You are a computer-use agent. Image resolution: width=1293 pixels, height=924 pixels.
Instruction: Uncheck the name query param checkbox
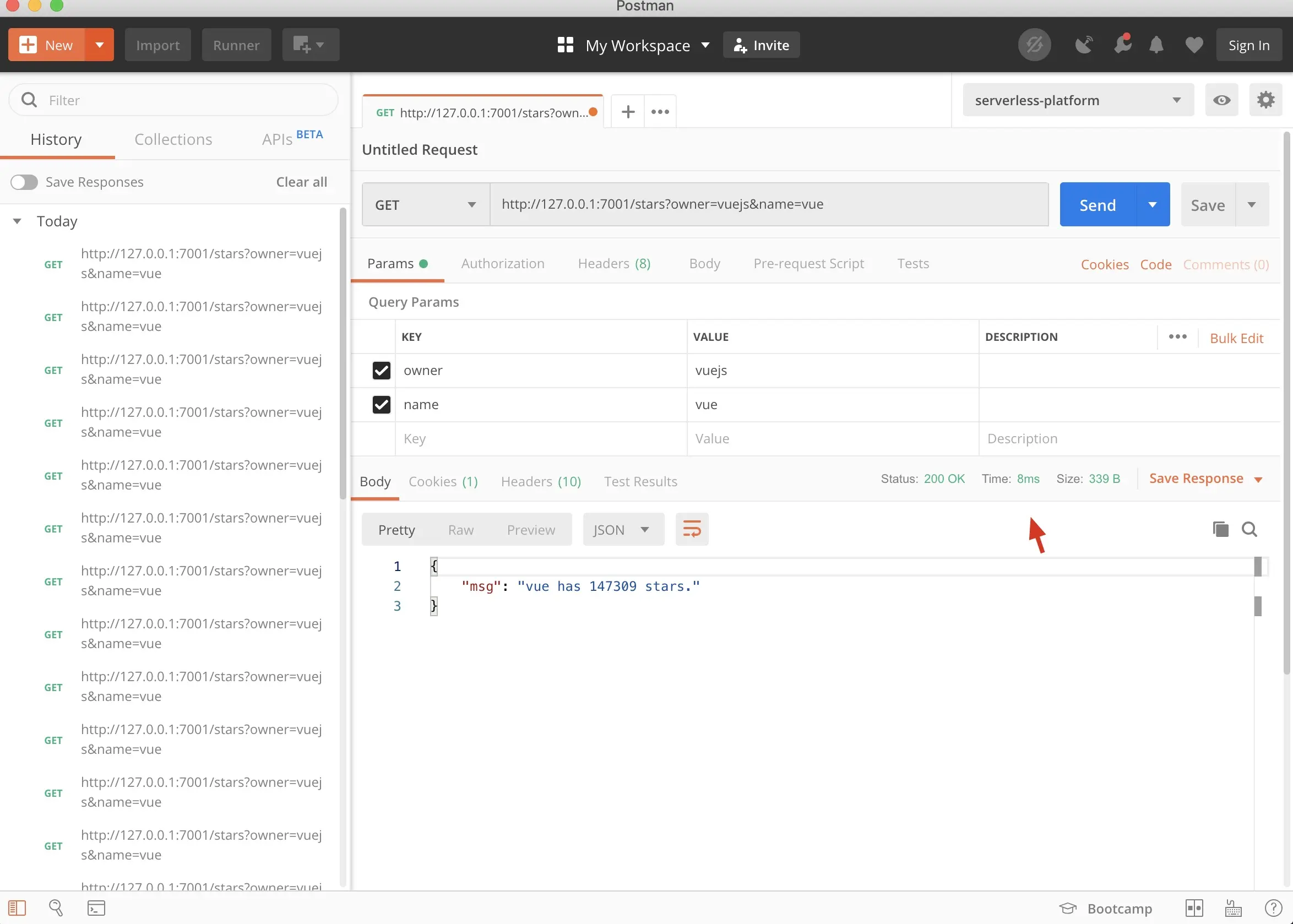[x=381, y=405]
